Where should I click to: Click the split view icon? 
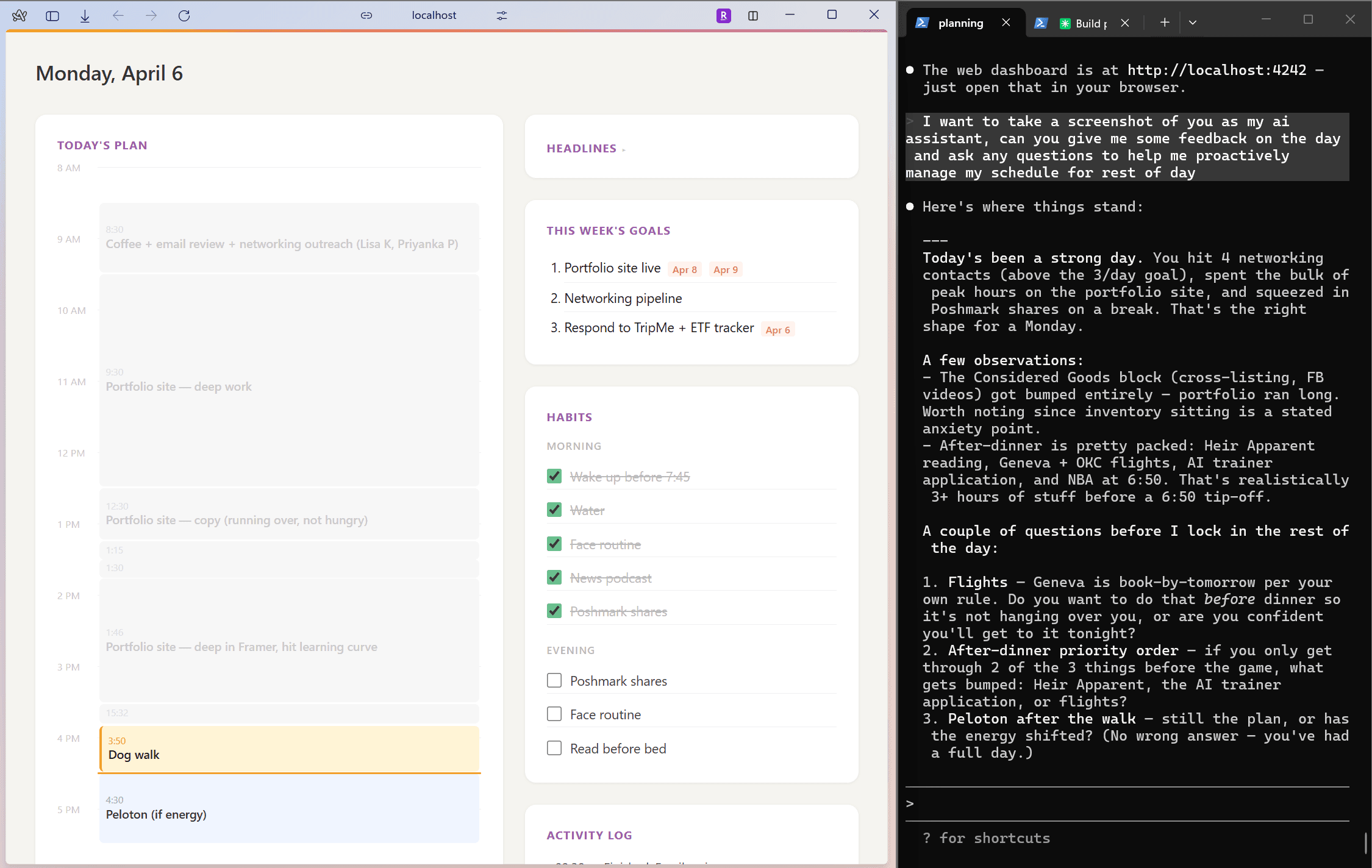[x=753, y=16]
